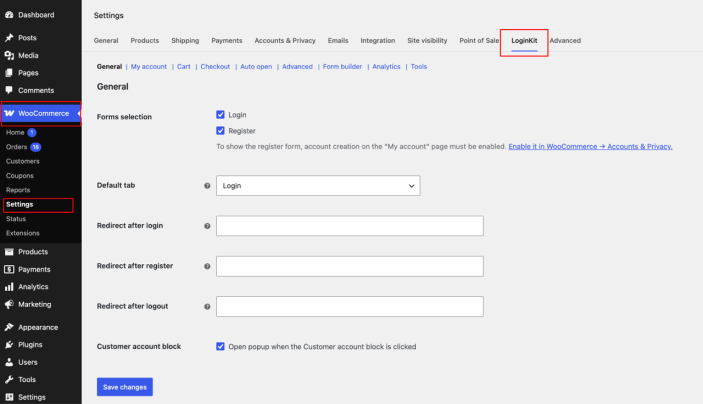Uncheck the Register form checkbox
Screen dimensions: 703x404
(x=220, y=131)
